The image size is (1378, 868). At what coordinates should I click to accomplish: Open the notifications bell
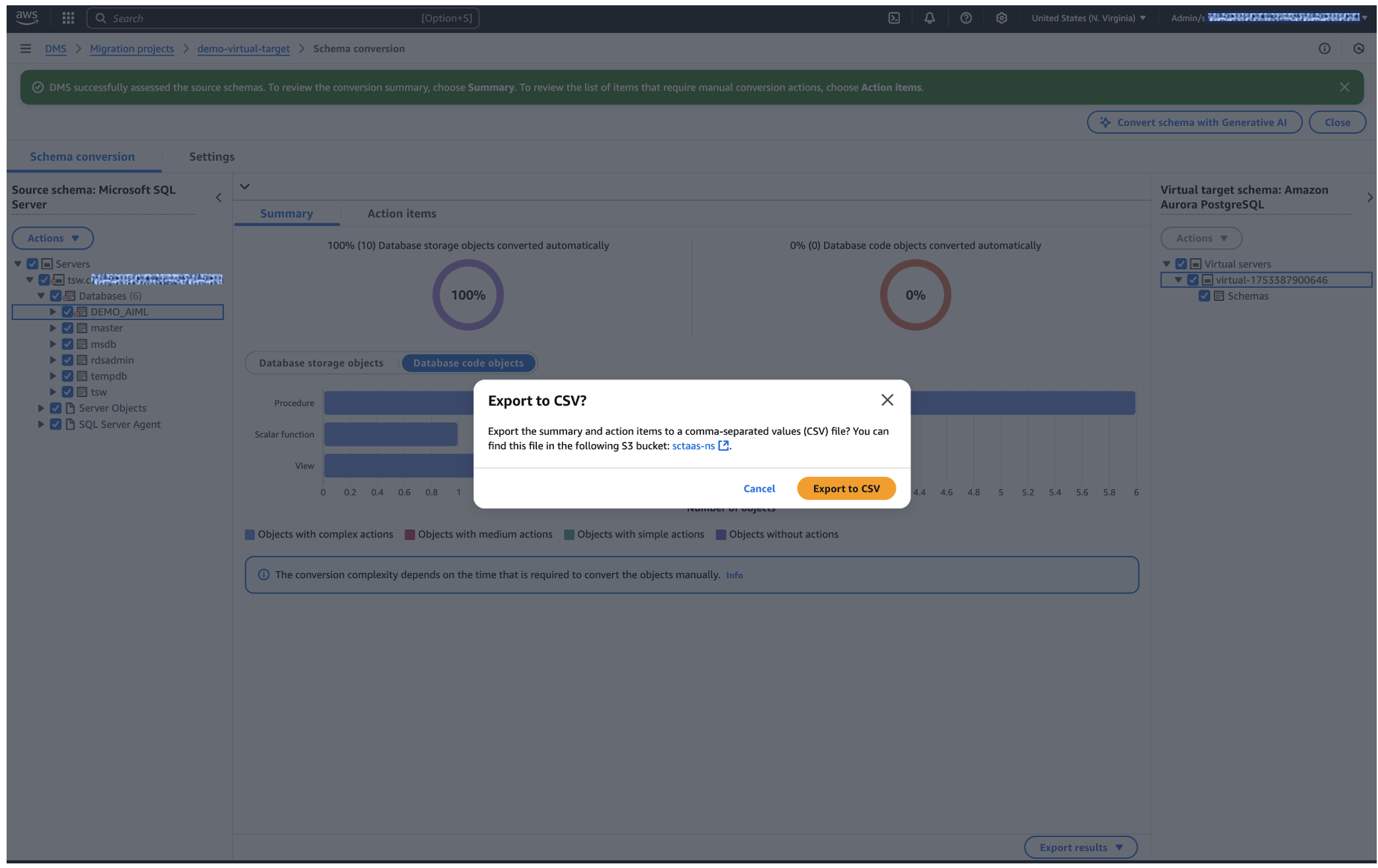click(x=929, y=18)
